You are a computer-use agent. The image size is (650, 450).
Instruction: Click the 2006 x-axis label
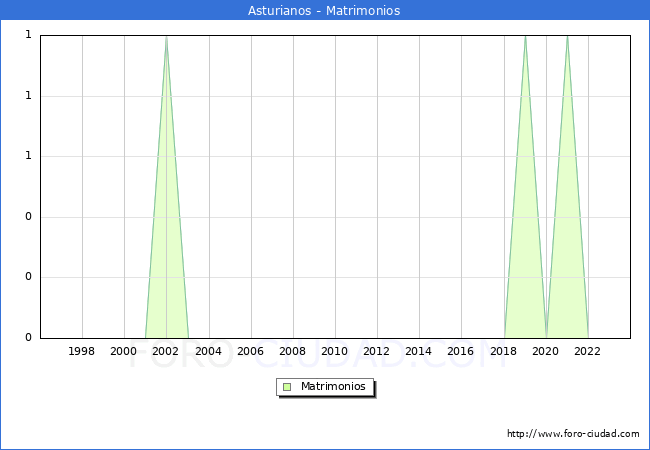250,351
